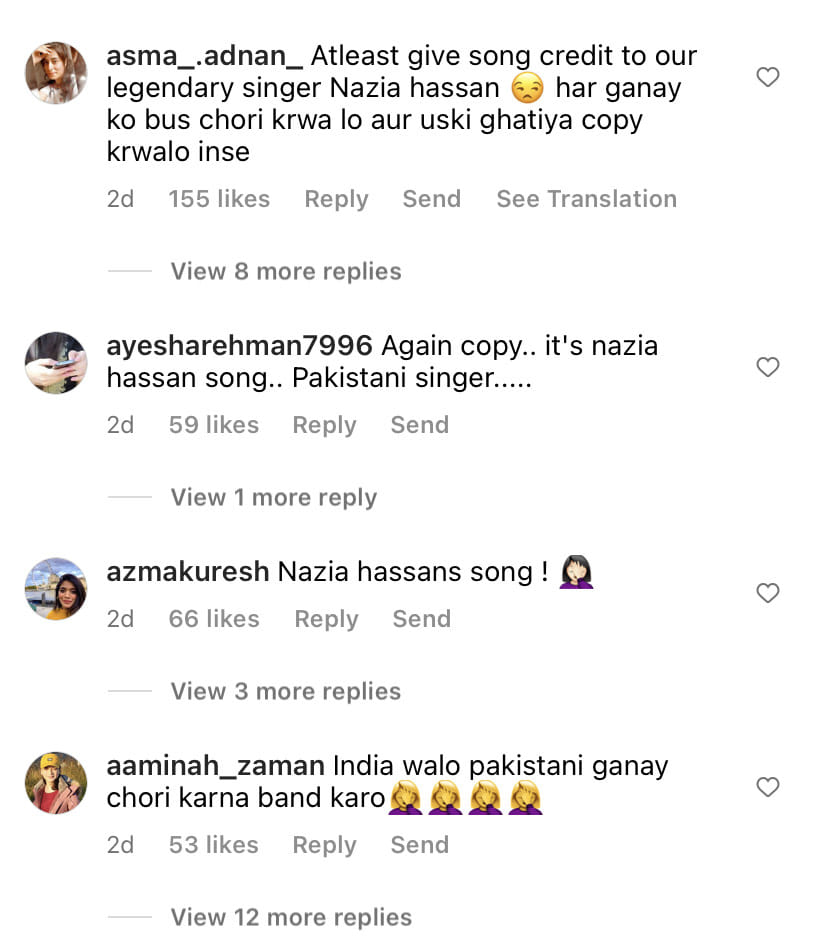The image size is (828, 950).
Task: Heart the azmakuresh comment
Action: 767,593
